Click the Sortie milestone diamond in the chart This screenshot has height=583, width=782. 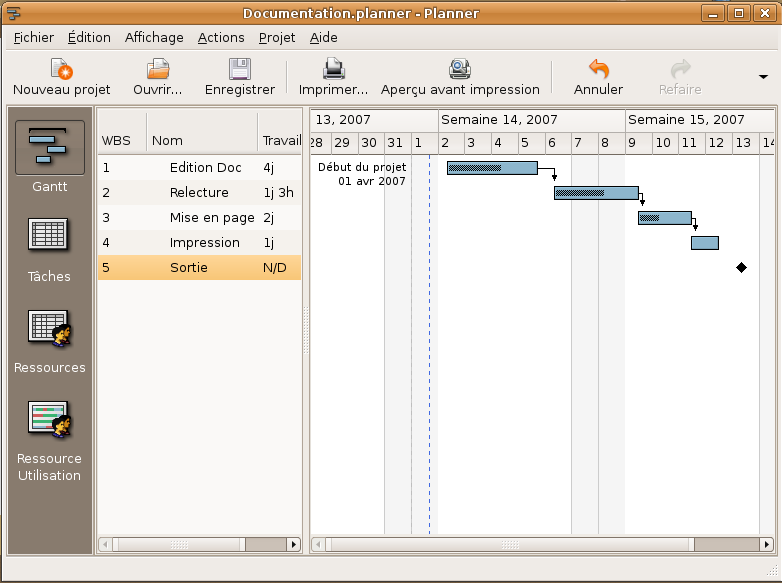[x=741, y=267]
